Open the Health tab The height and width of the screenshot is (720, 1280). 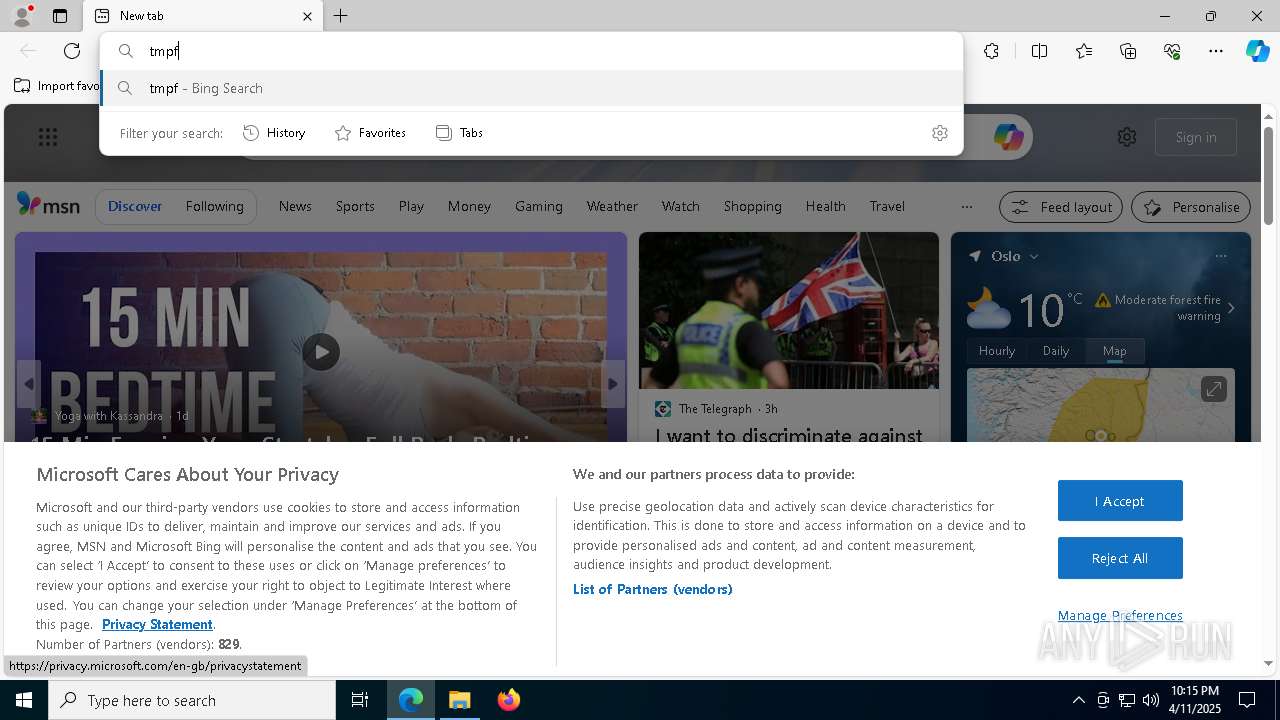[x=825, y=206]
